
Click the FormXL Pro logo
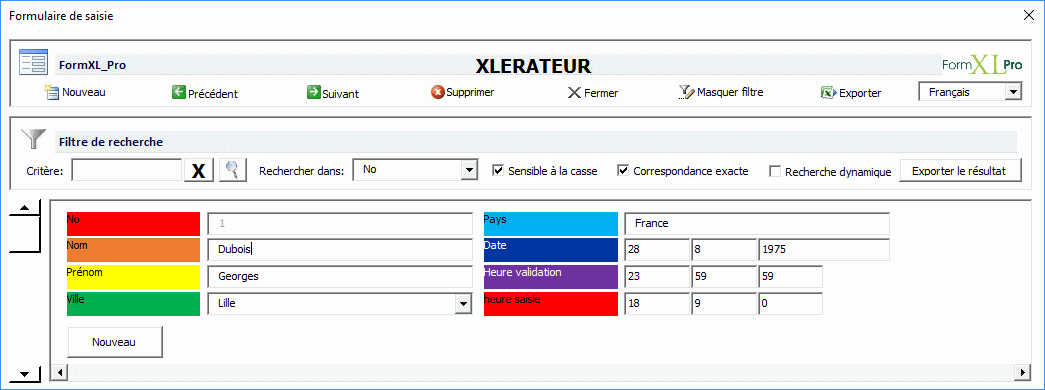point(982,64)
